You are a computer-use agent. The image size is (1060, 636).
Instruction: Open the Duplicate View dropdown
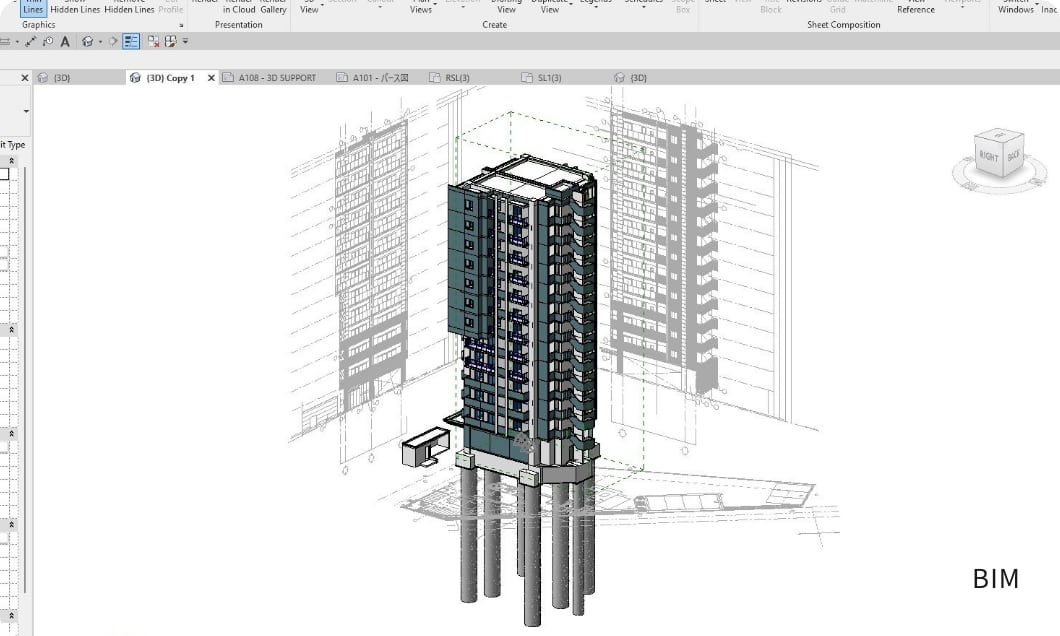(549, 8)
